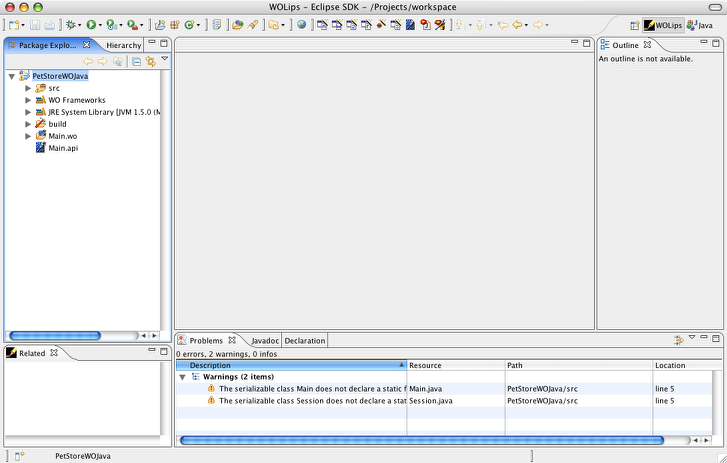This screenshot has height=463, width=727.
Task: Expand the src folder
Action: tap(28, 88)
